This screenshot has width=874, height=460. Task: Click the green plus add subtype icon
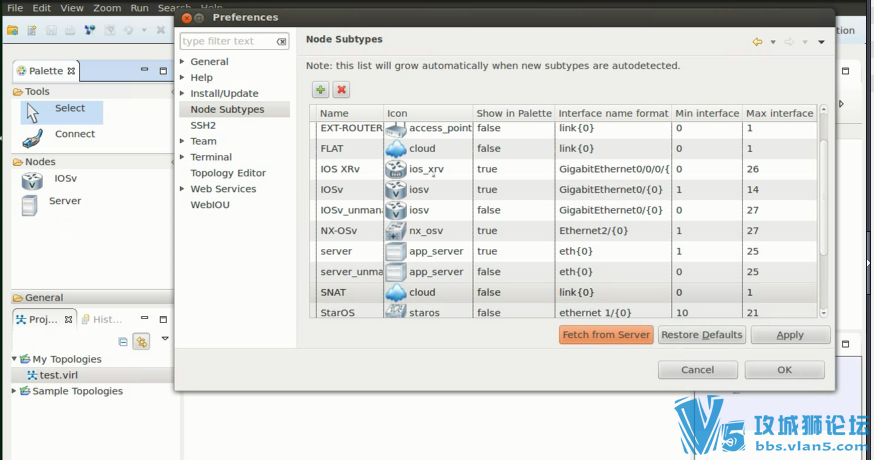point(321,89)
